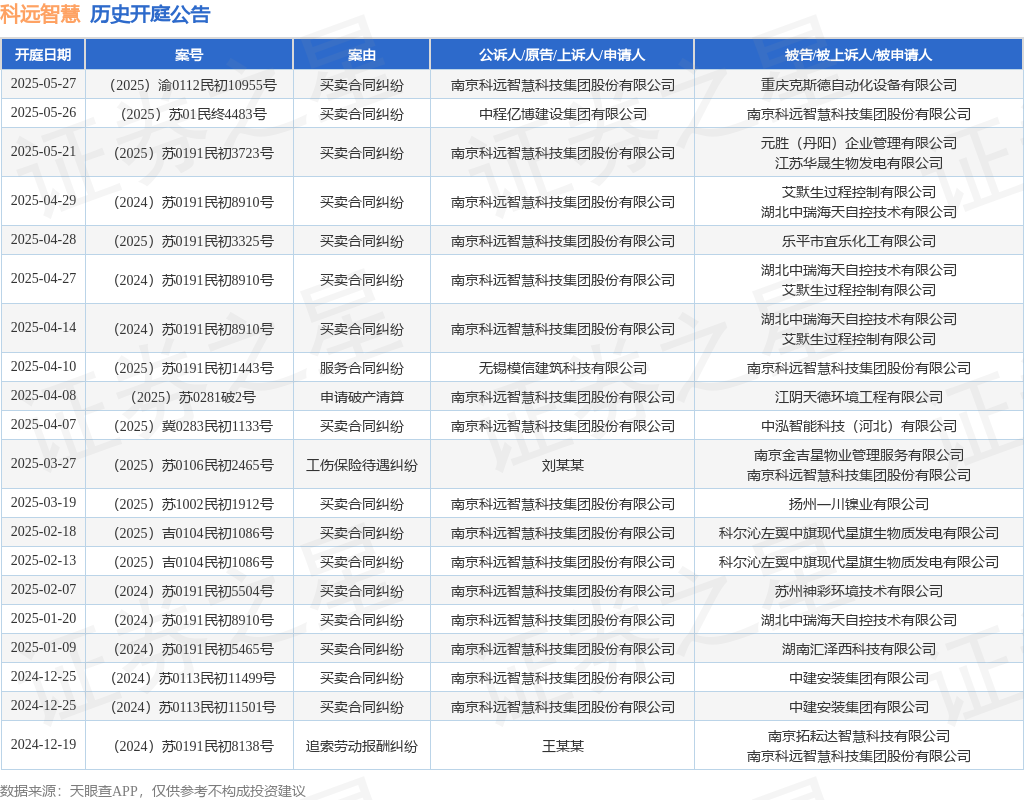
Task: Click case number (2025)渝0112民初10955号
Action: pos(189,85)
